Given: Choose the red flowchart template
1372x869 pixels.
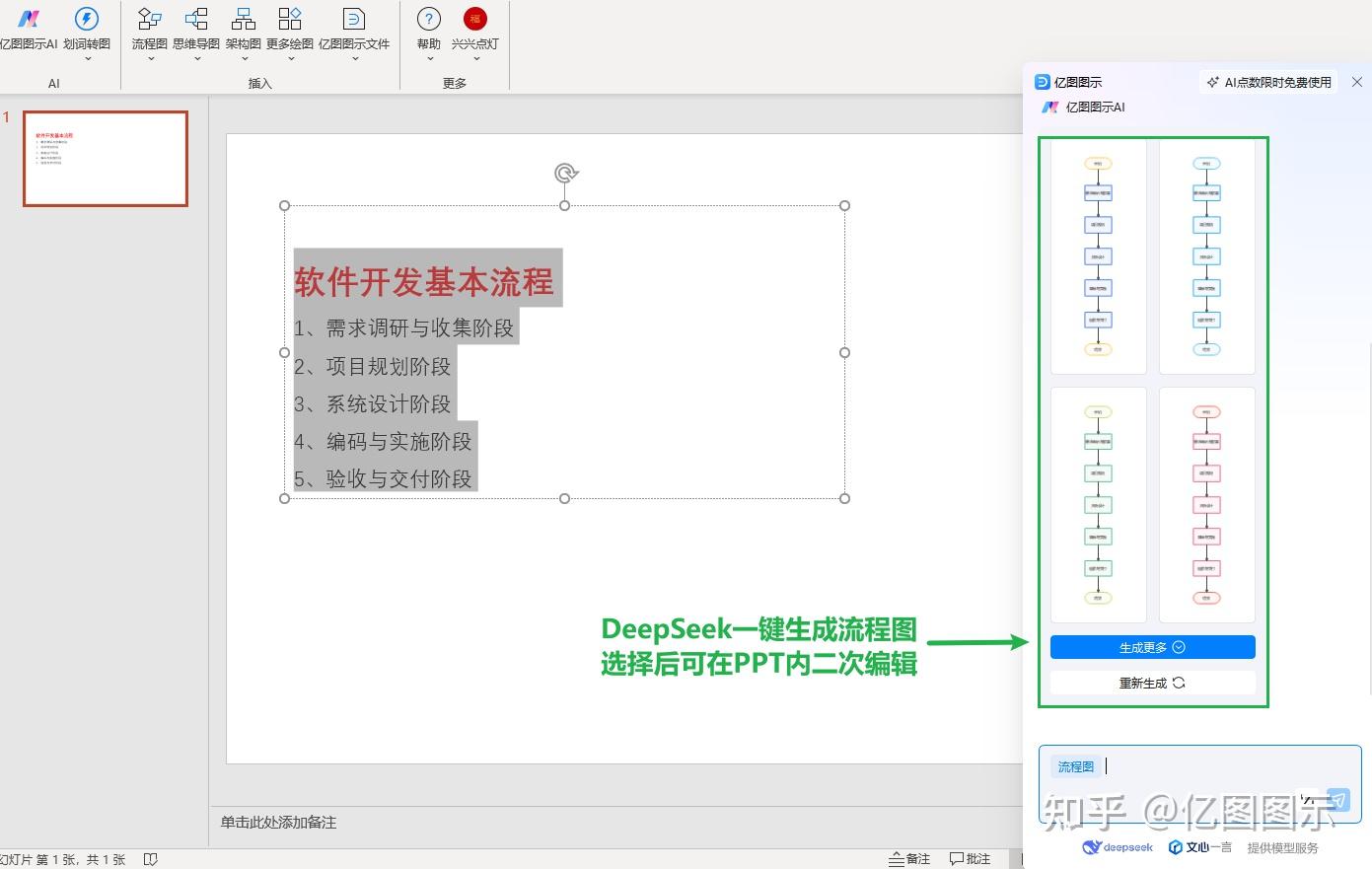Looking at the screenshot, I should pos(1206,504).
